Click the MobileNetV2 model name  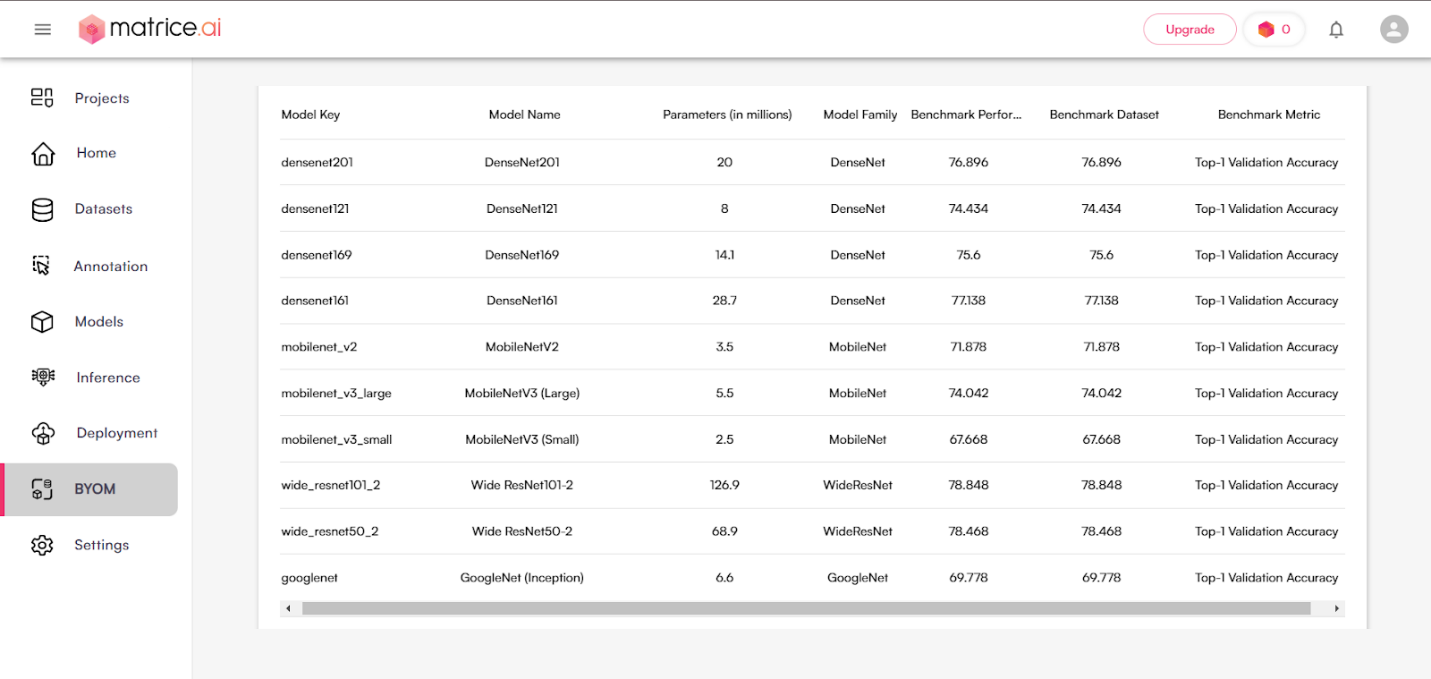[x=522, y=347]
